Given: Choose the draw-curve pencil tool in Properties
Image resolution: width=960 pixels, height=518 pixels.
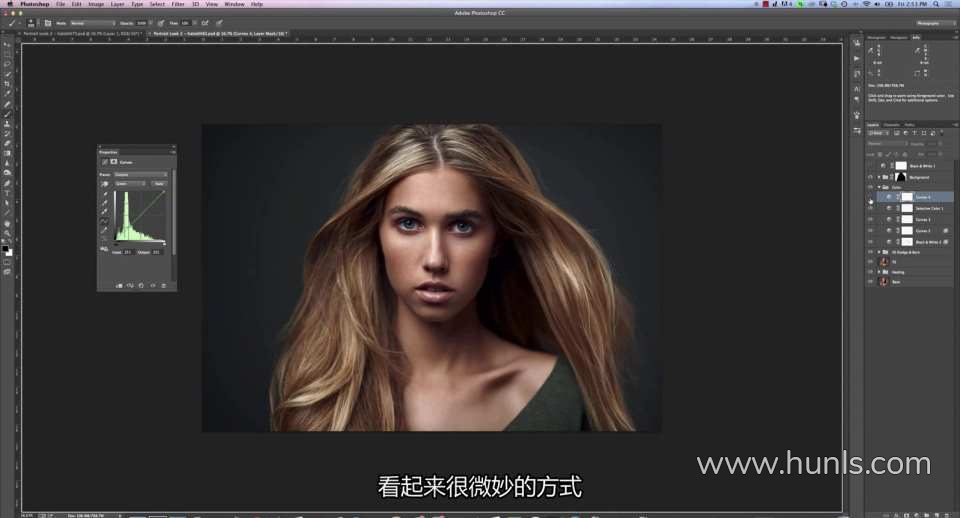Looking at the screenshot, I should (105, 230).
